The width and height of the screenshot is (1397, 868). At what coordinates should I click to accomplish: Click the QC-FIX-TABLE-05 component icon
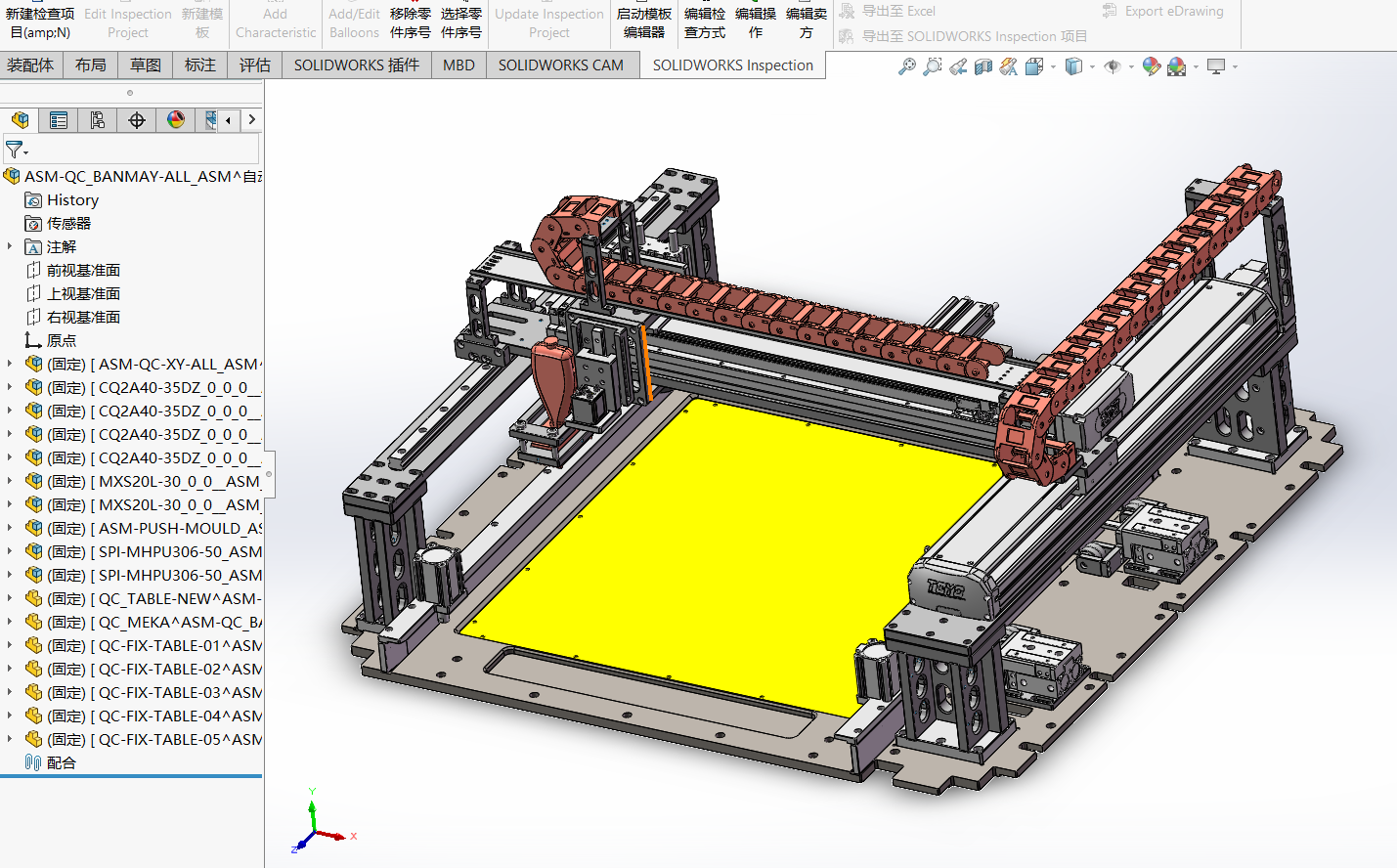(x=33, y=740)
